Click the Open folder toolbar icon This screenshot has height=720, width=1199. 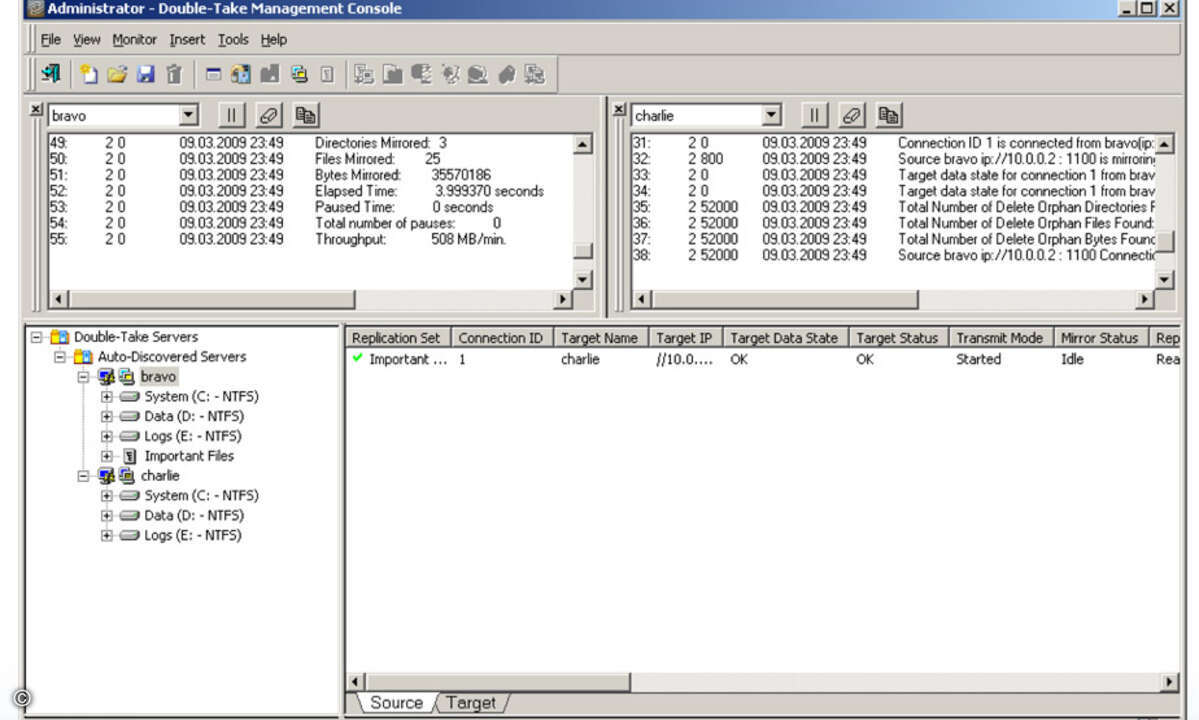[117, 73]
